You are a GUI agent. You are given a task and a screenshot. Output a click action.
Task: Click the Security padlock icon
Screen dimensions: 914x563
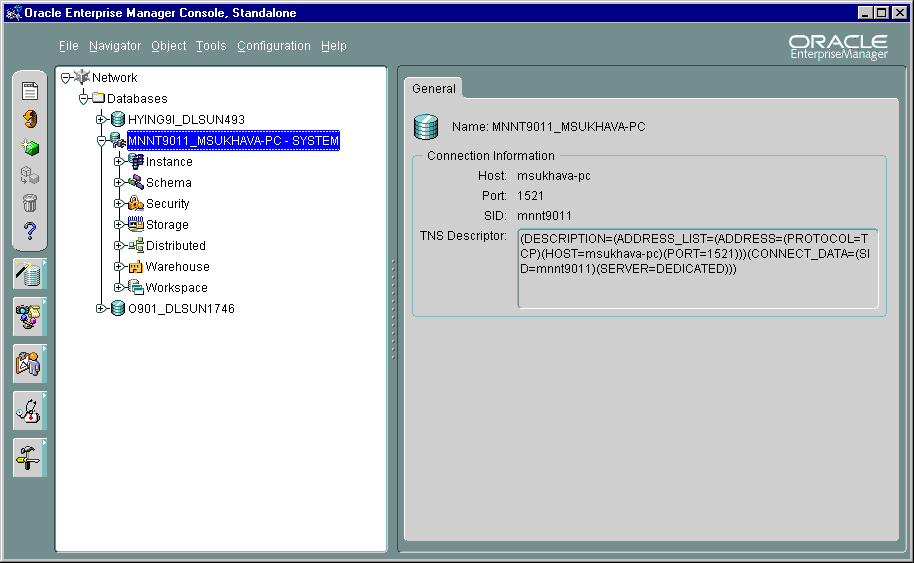tap(136, 203)
